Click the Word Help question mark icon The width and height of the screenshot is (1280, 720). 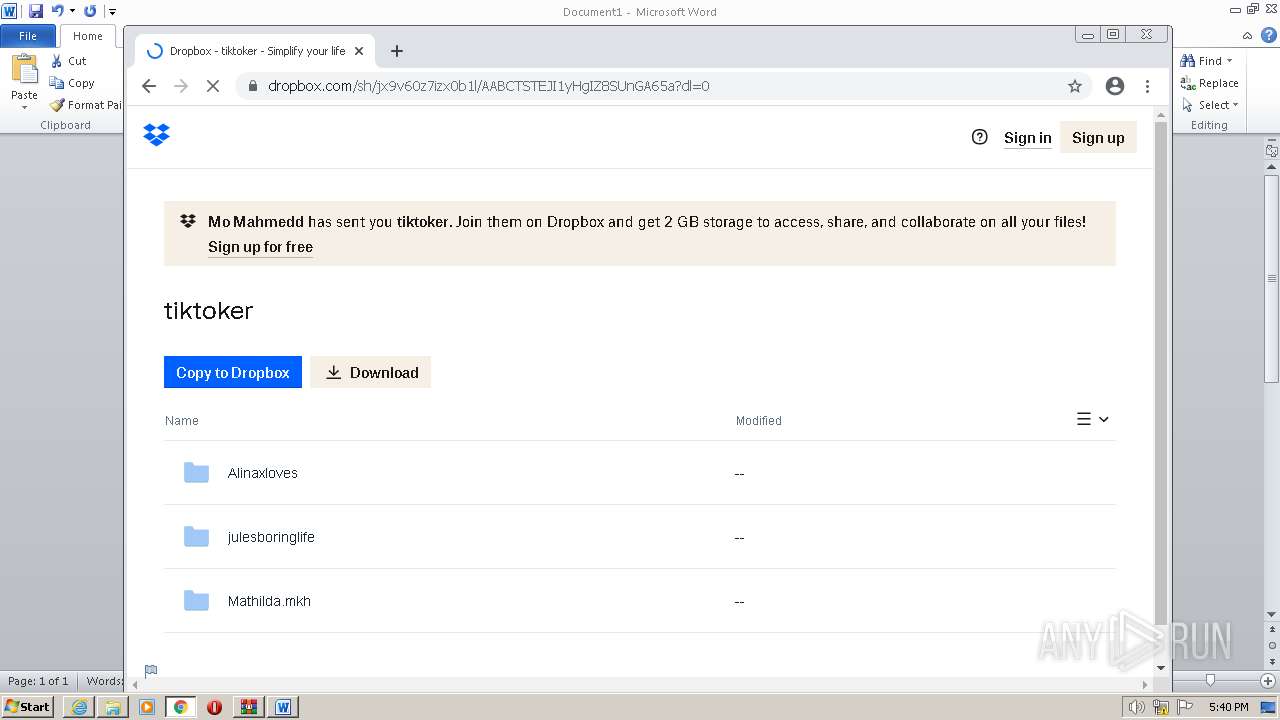click(x=1268, y=35)
